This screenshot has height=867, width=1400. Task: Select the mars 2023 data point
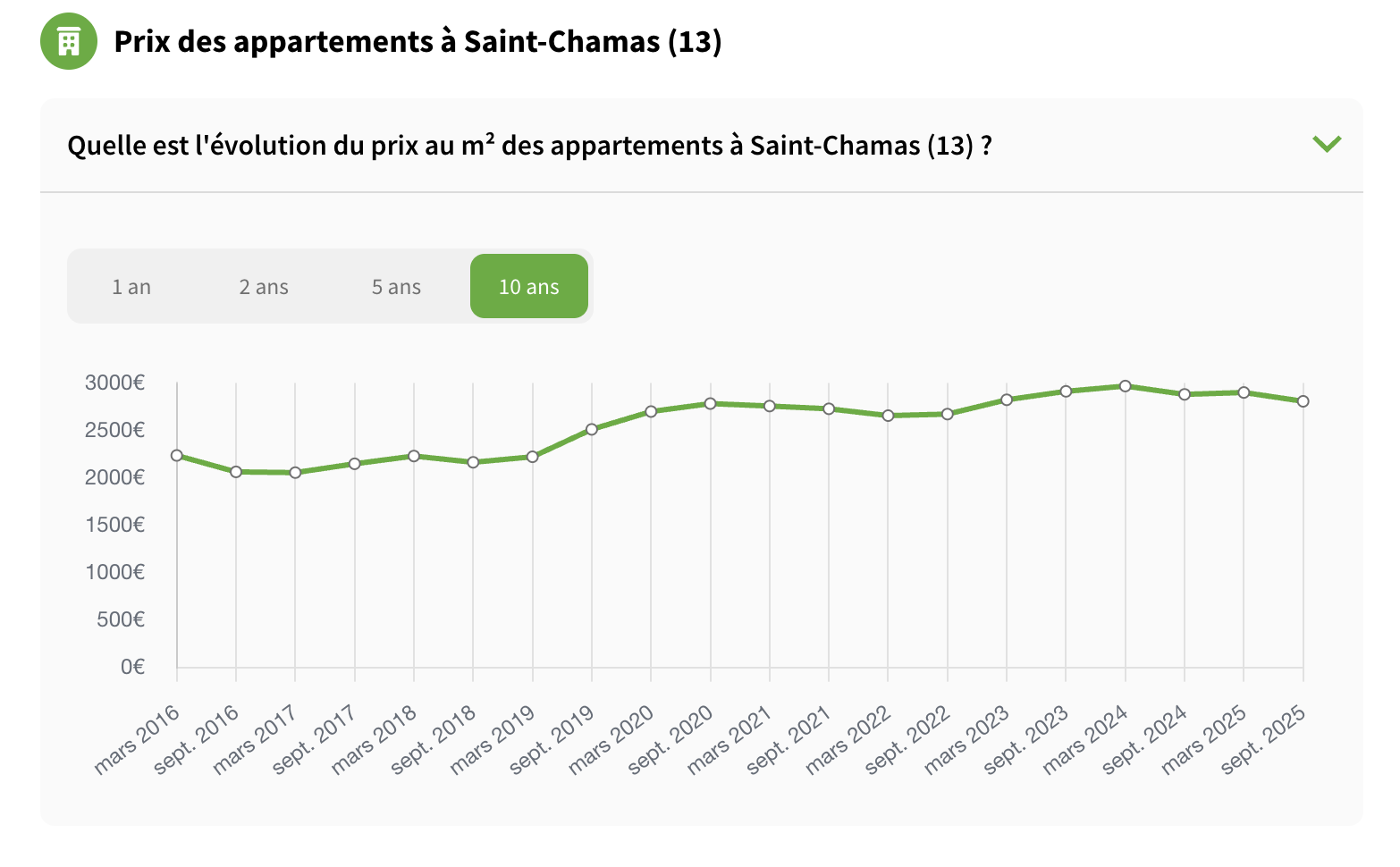(1007, 400)
